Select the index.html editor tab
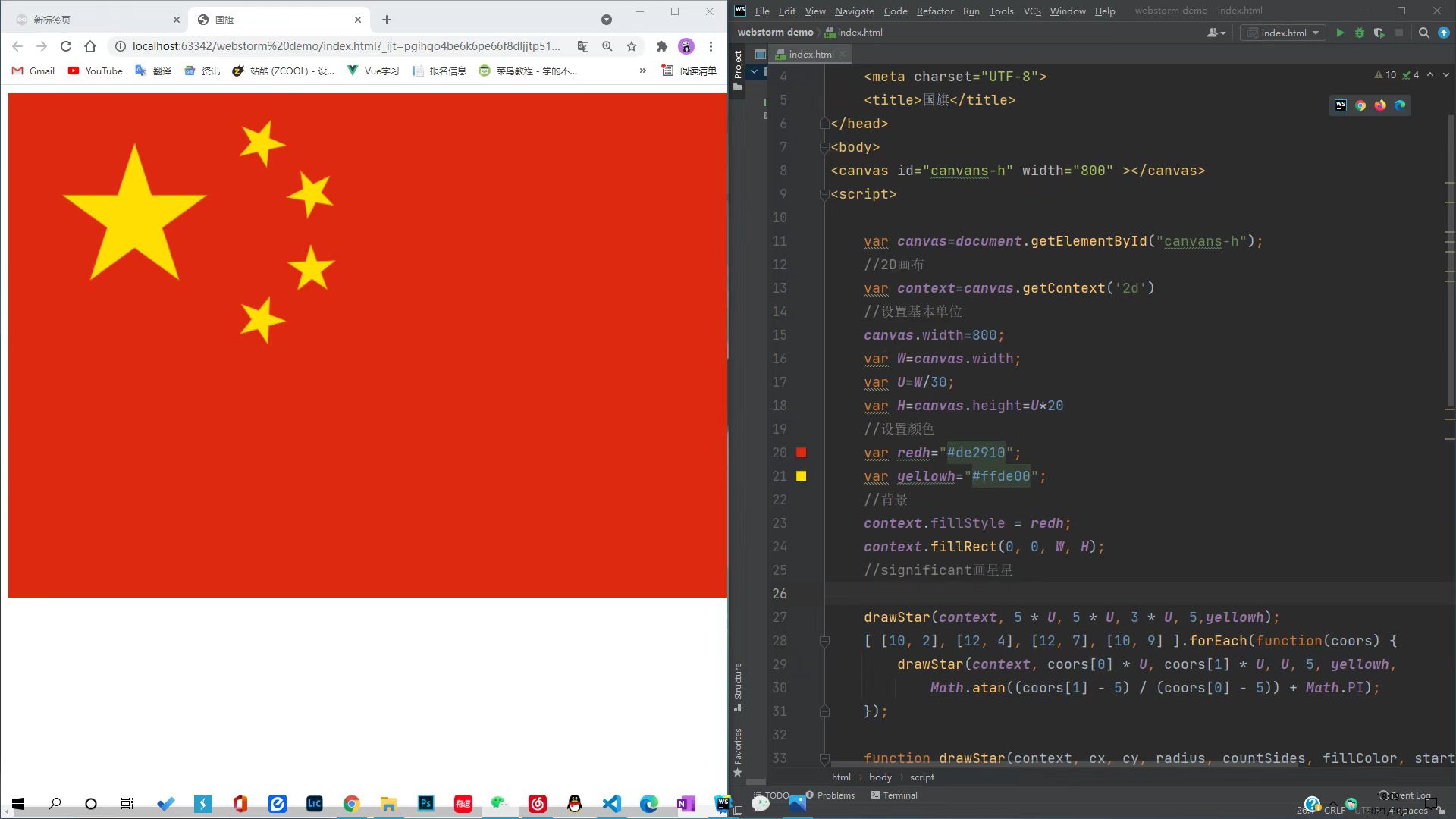This screenshot has height=819, width=1456. [x=811, y=55]
